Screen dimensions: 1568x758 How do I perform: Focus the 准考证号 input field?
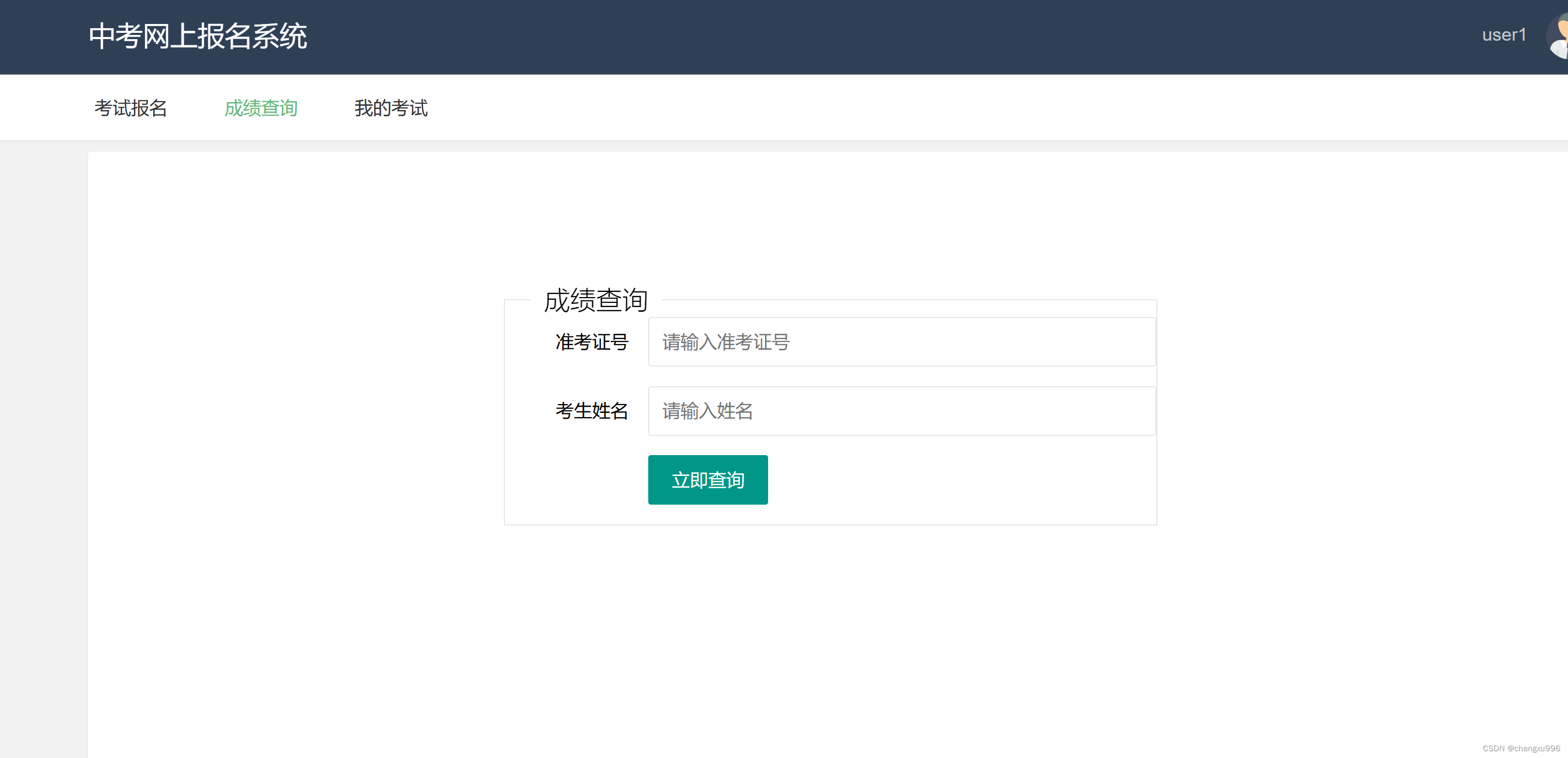pyautogui.click(x=902, y=341)
